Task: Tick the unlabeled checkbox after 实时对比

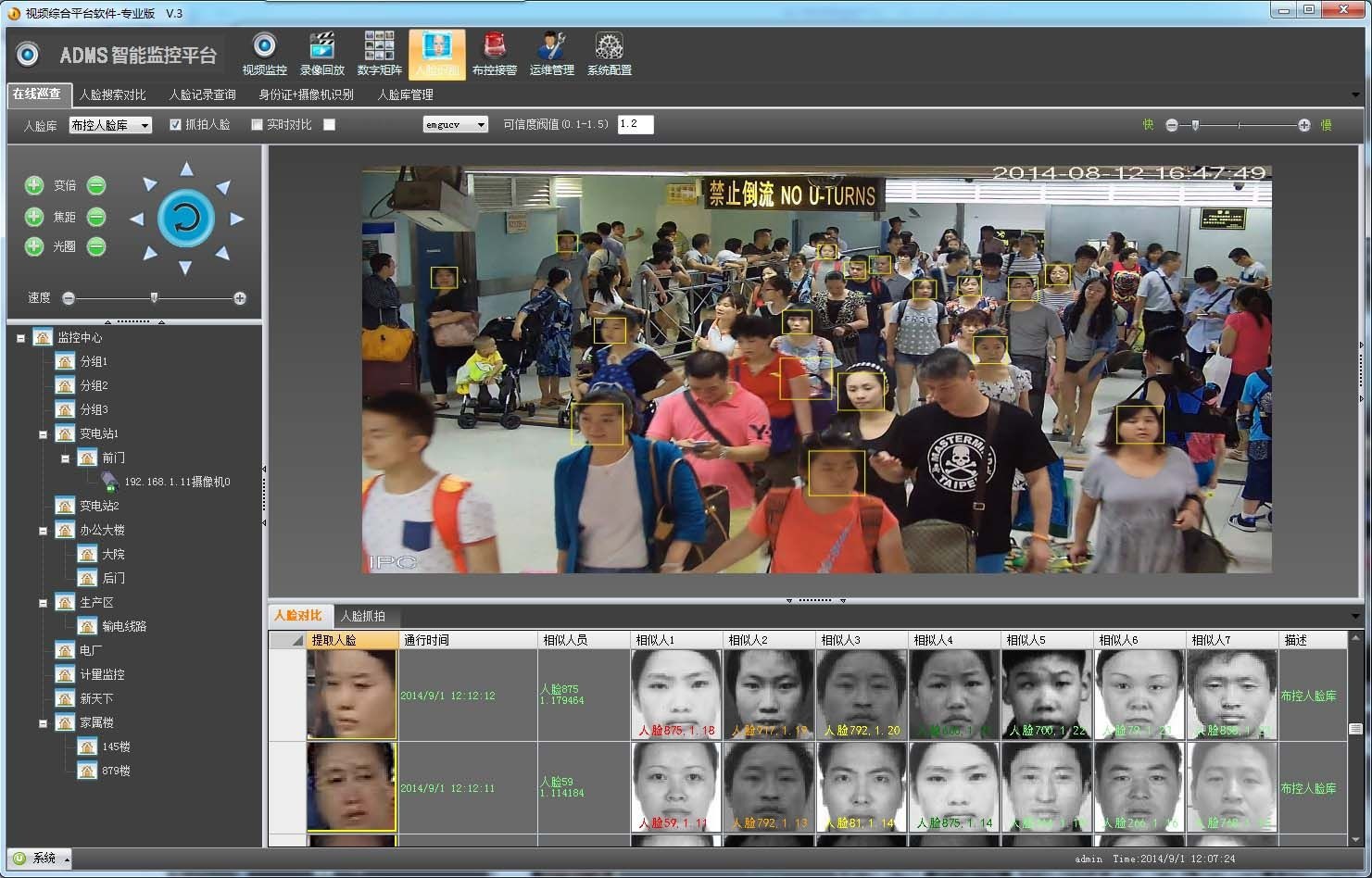Action: (x=329, y=124)
